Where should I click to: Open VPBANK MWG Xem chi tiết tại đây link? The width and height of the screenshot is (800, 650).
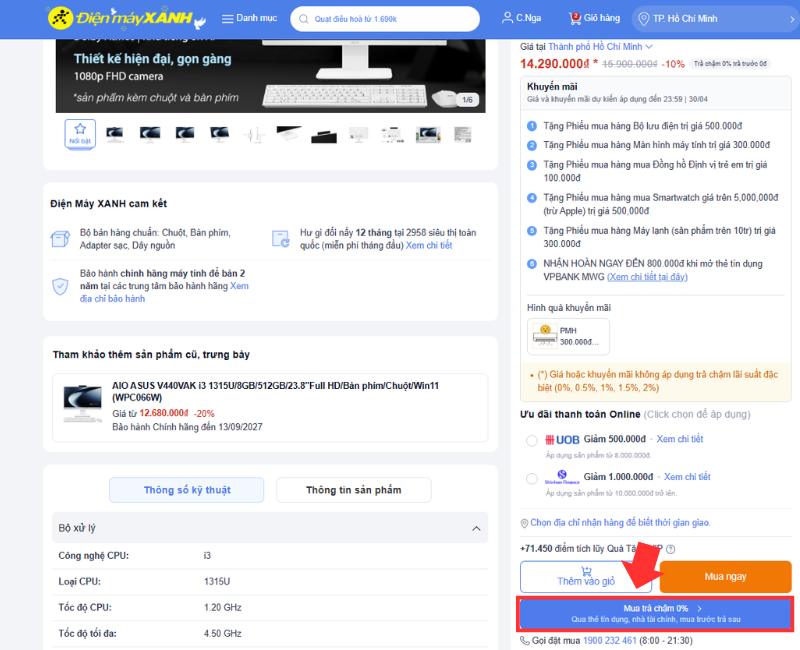pyautogui.click(x=647, y=277)
